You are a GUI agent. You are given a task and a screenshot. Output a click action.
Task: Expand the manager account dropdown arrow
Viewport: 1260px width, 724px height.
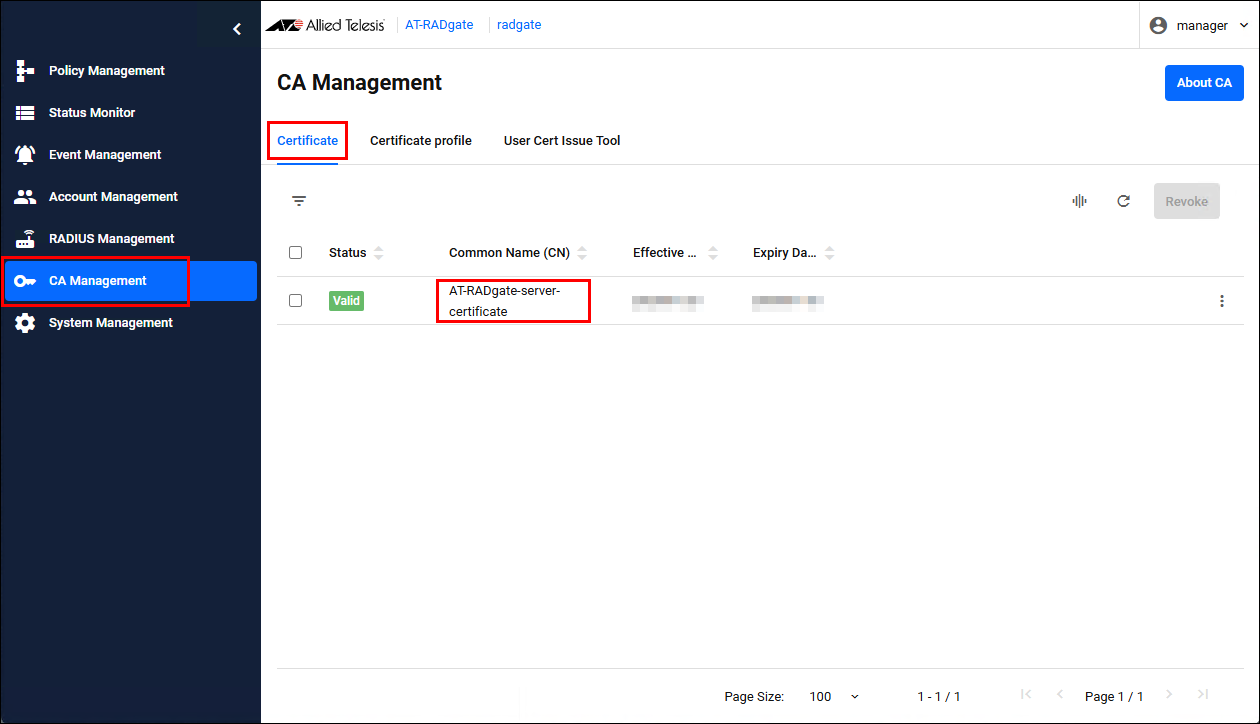[x=1243, y=26]
